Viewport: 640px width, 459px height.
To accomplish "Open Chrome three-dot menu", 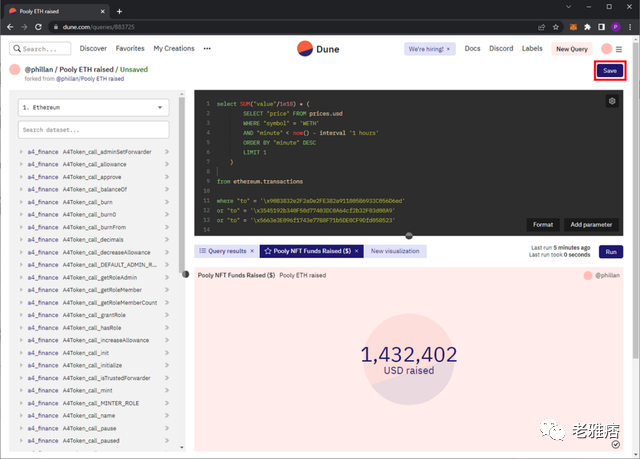I will [630, 27].
